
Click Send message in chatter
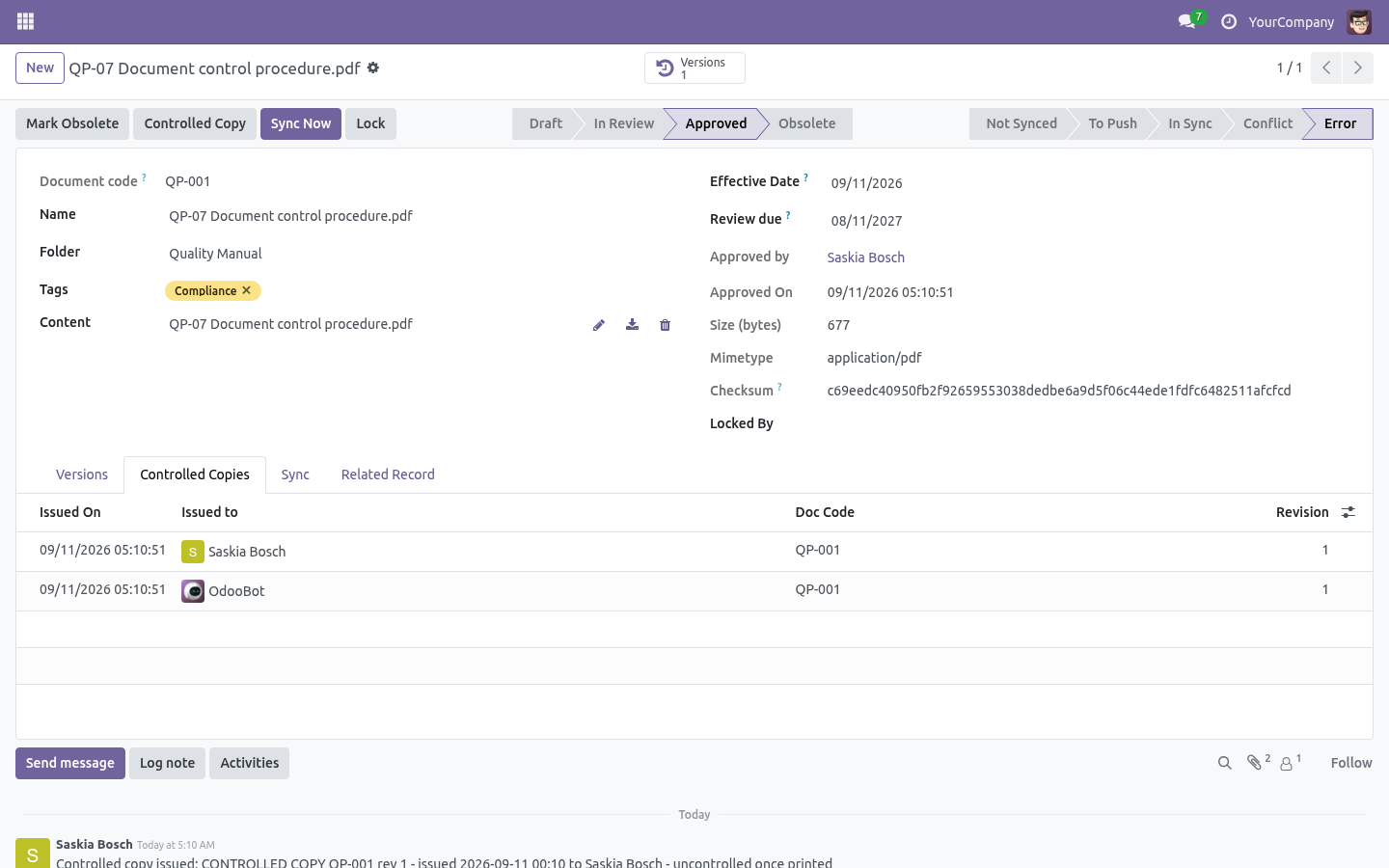[x=70, y=763]
